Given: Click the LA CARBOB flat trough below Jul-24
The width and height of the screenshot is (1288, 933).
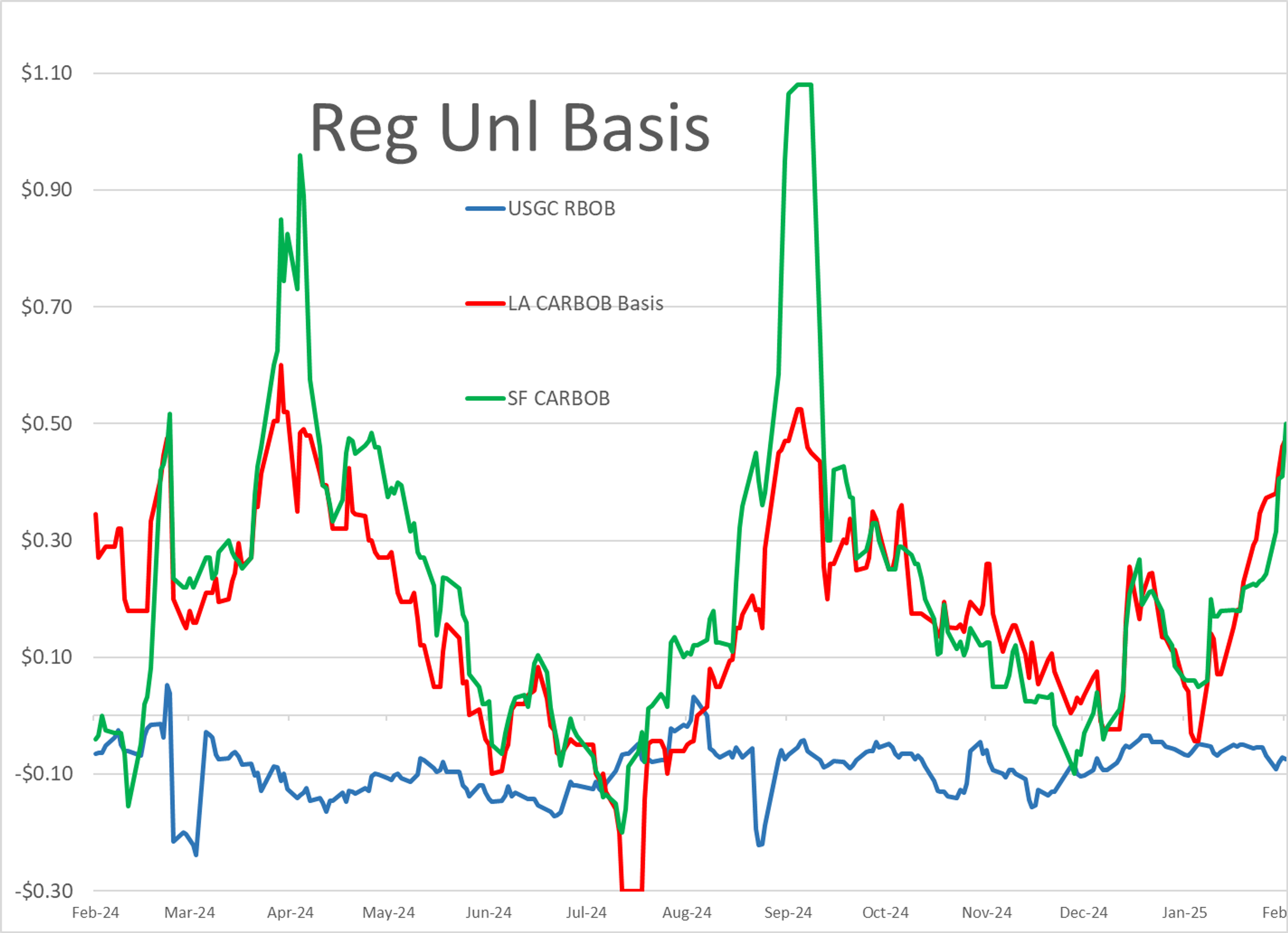Looking at the screenshot, I should (x=632, y=890).
